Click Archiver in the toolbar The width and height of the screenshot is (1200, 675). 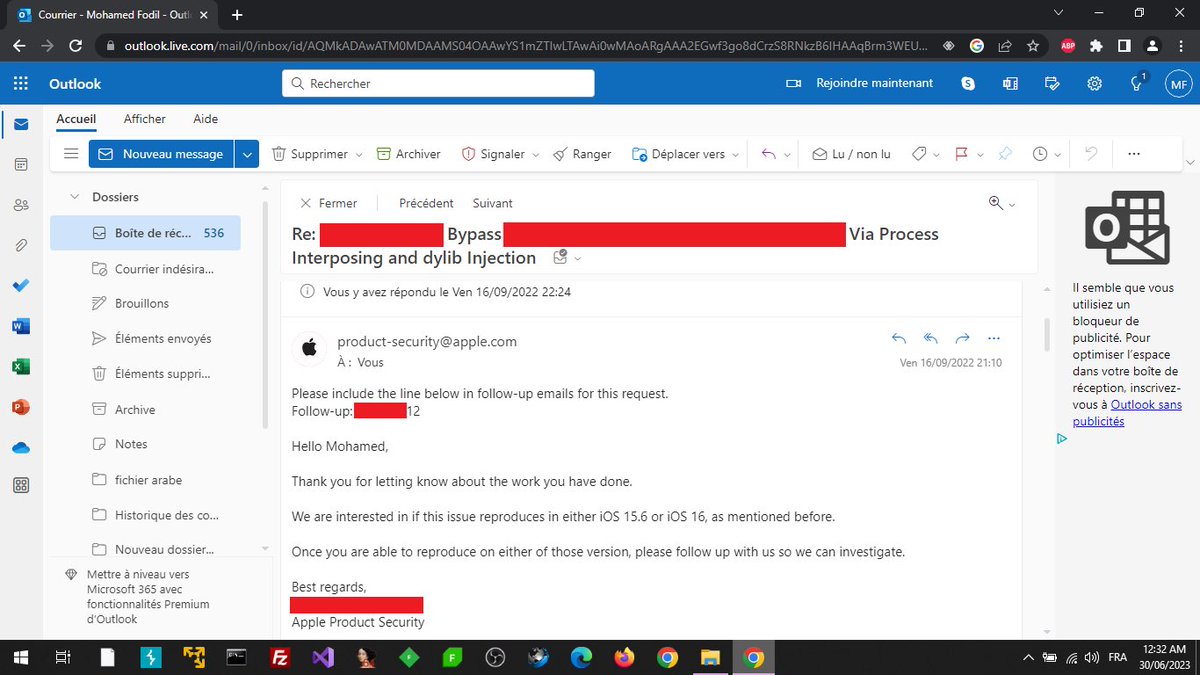tap(408, 154)
